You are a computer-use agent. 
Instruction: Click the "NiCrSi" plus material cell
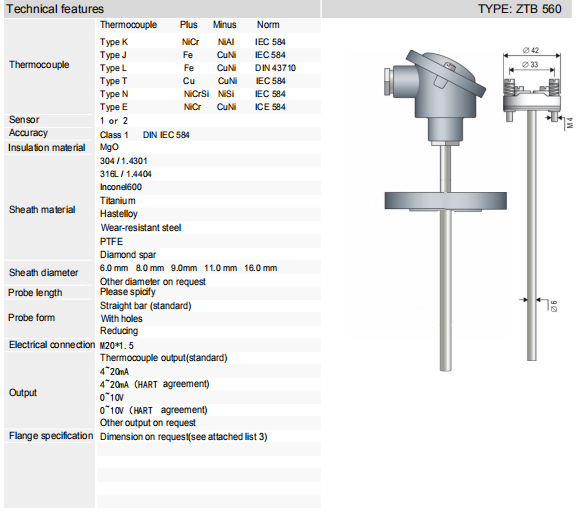(x=196, y=94)
